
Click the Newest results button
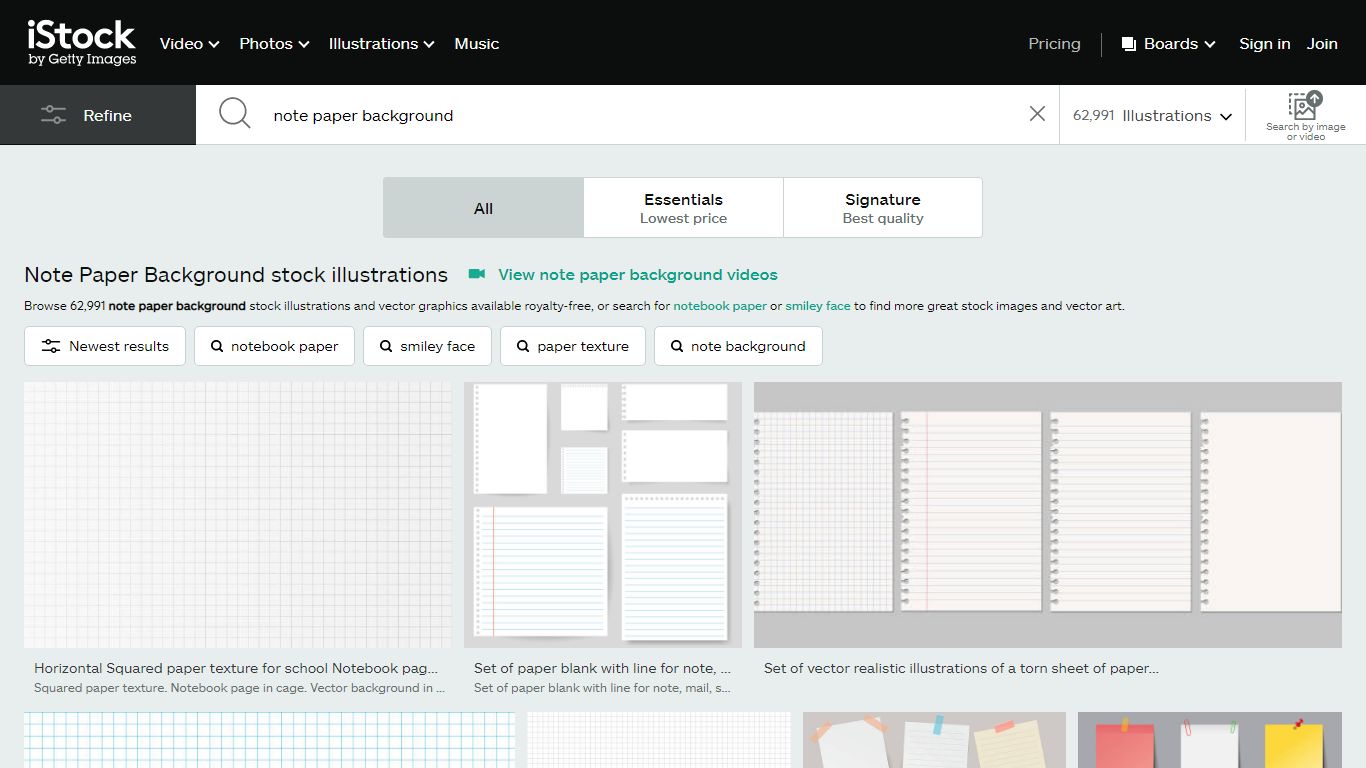tap(105, 346)
